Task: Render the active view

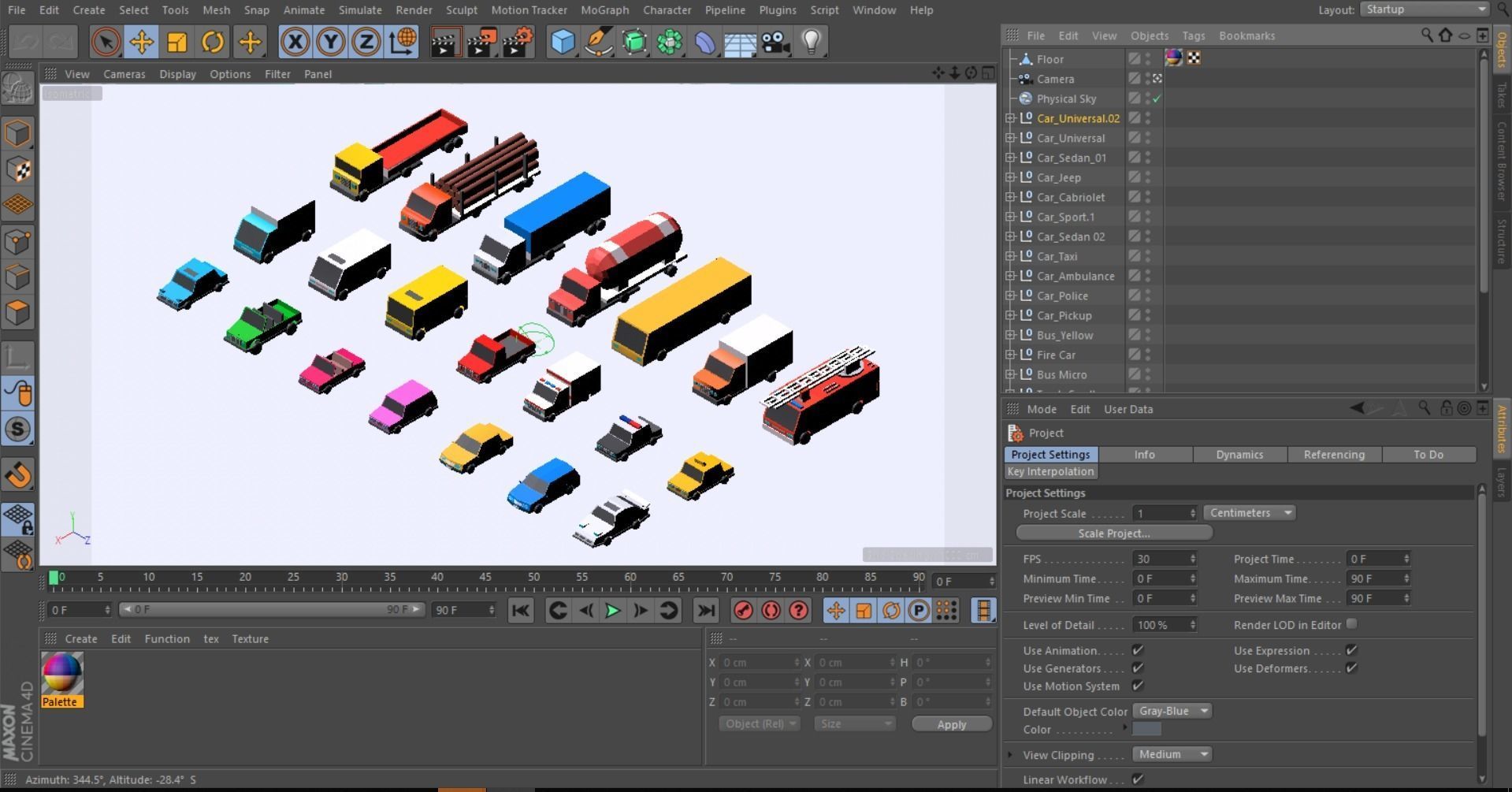Action: point(445,42)
